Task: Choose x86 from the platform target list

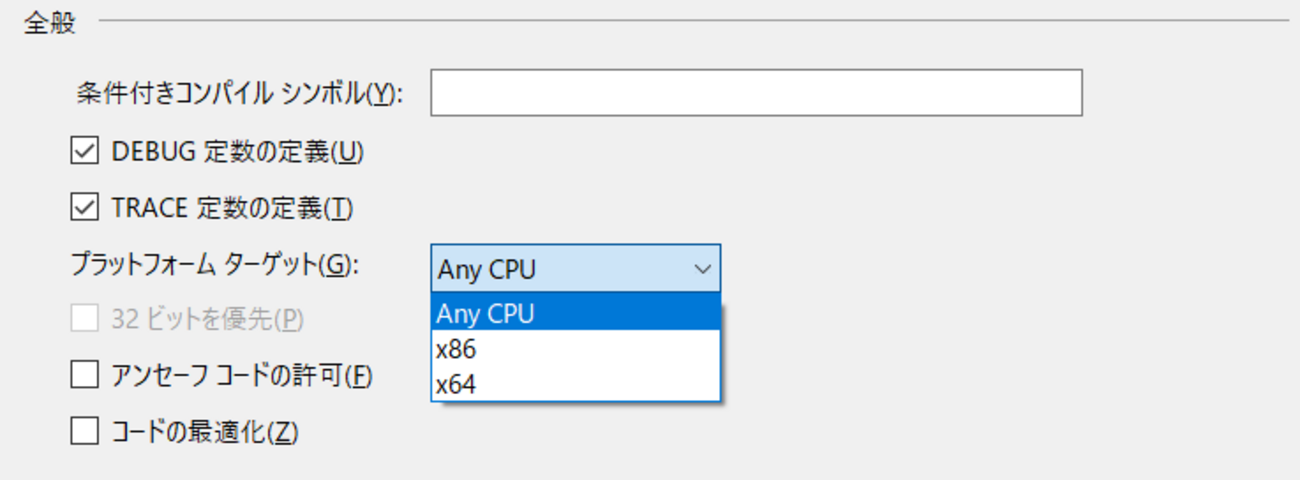Action: pyautogui.click(x=575, y=349)
